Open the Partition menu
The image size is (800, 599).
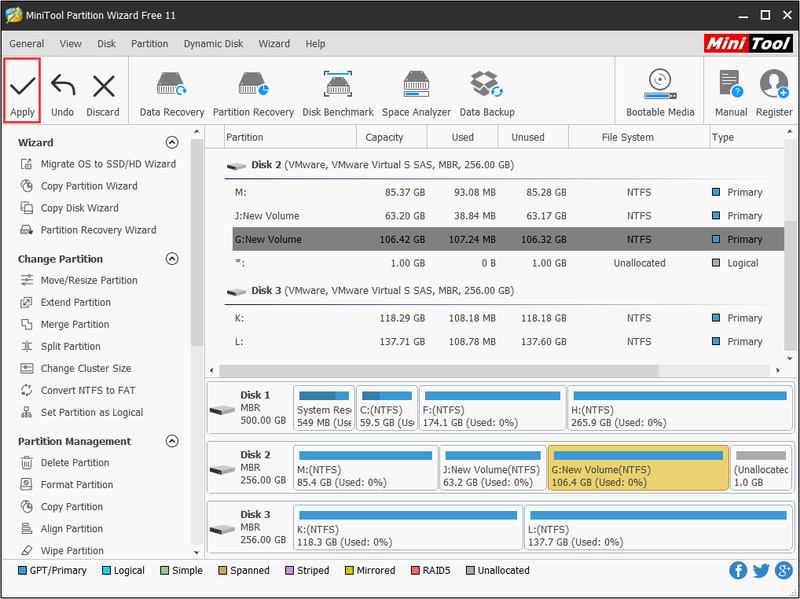coord(149,44)
